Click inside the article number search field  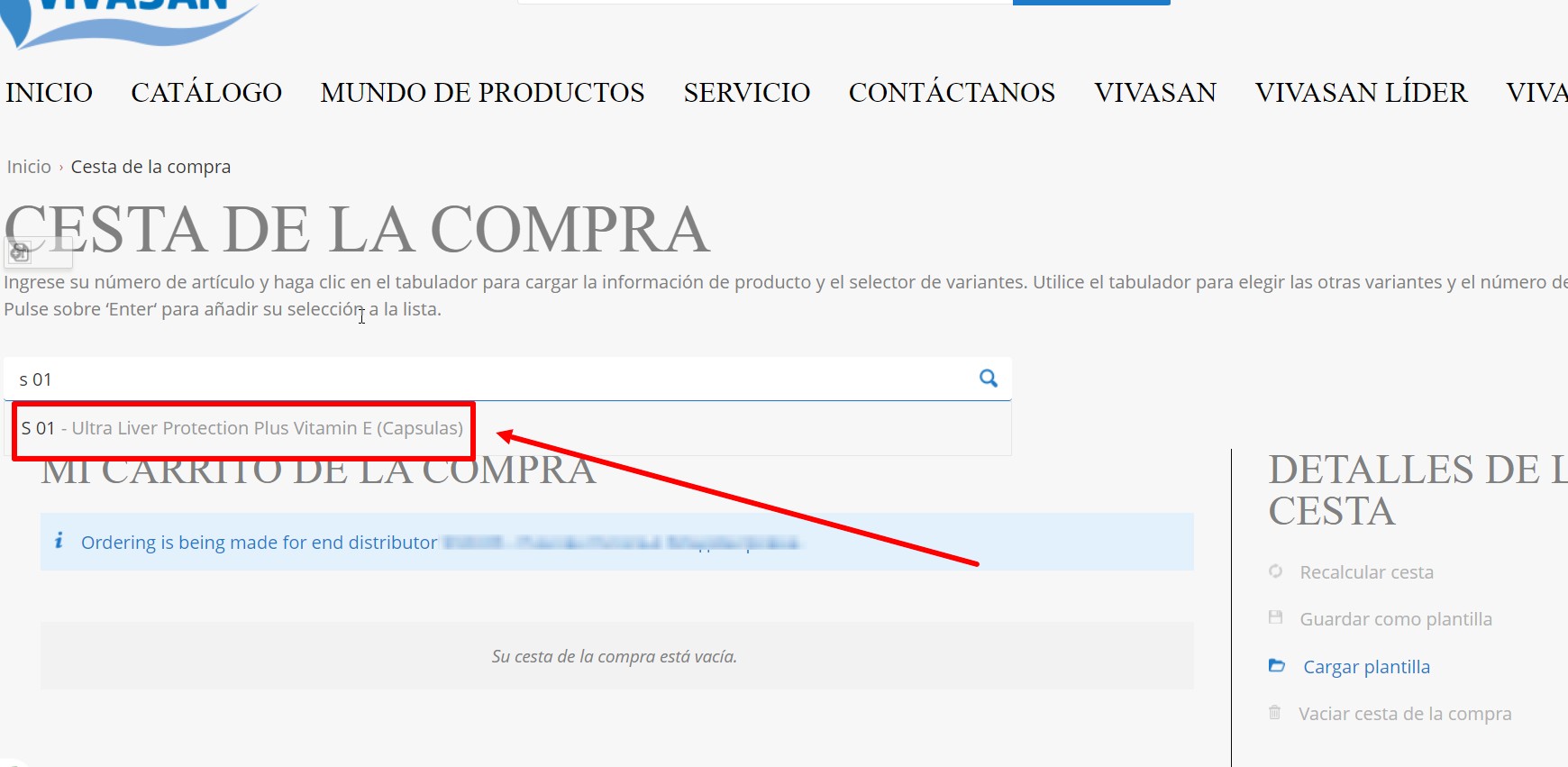point(507,379)
